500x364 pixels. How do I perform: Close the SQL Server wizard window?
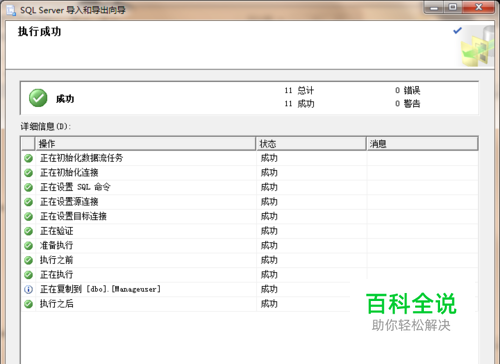[479, 8]
